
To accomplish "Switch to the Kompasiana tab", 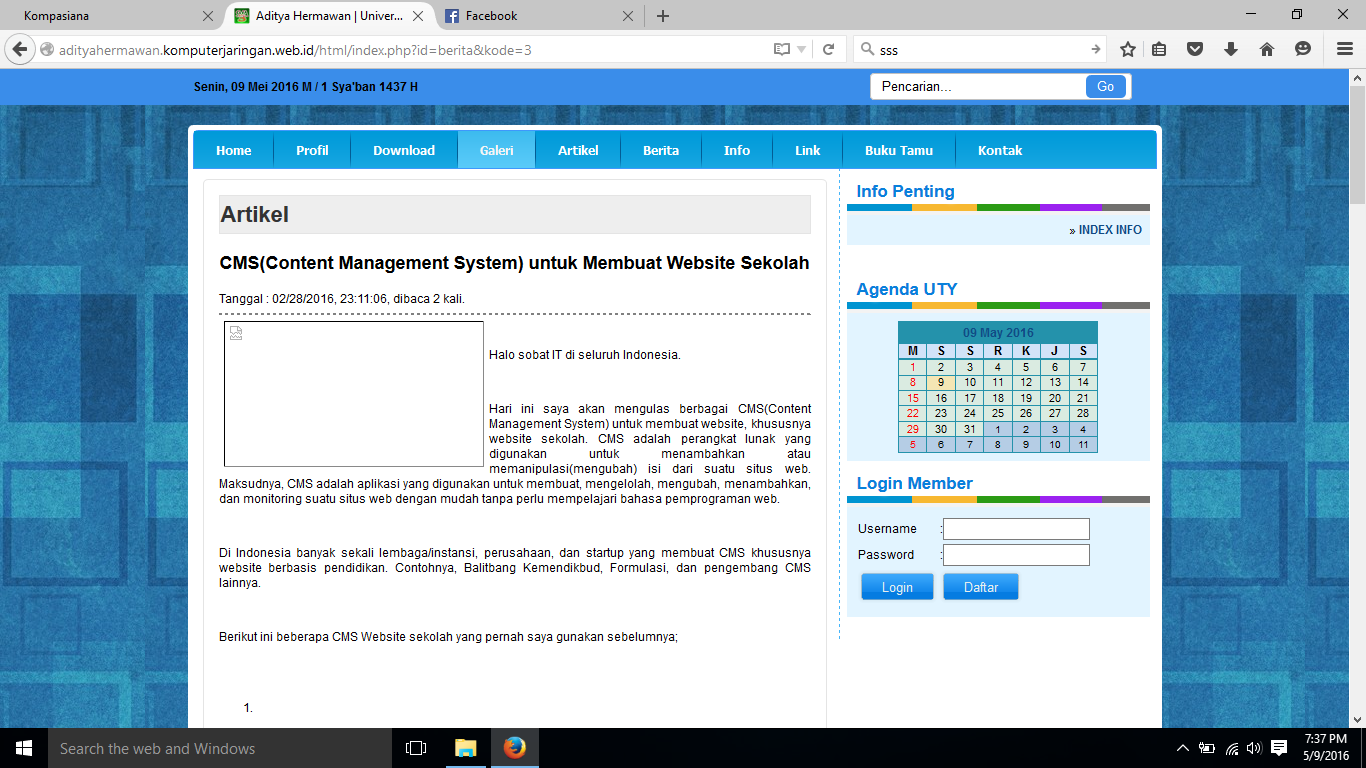I will (110, 16).
